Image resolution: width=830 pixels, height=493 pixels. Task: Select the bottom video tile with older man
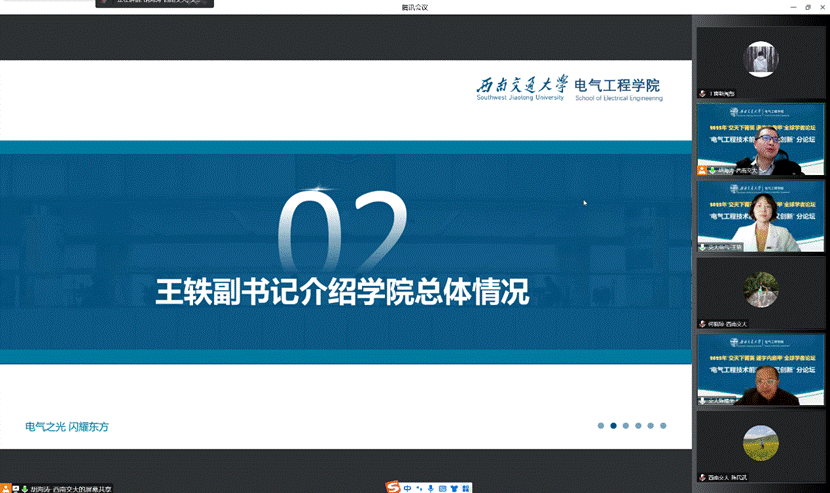click(761, 370)
